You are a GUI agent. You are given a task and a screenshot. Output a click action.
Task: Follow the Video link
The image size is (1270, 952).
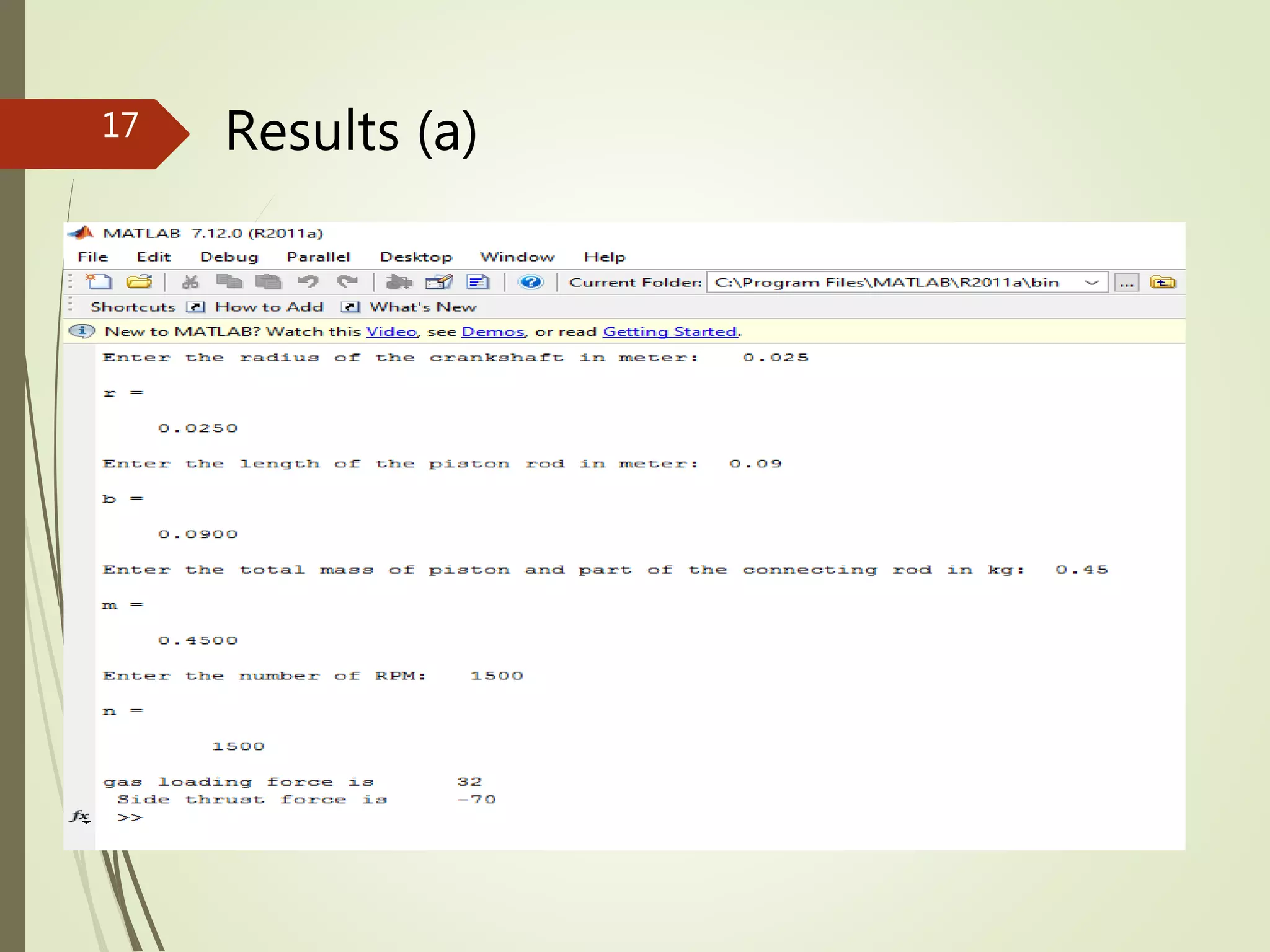pyautogui.click(x=391, y=332)
